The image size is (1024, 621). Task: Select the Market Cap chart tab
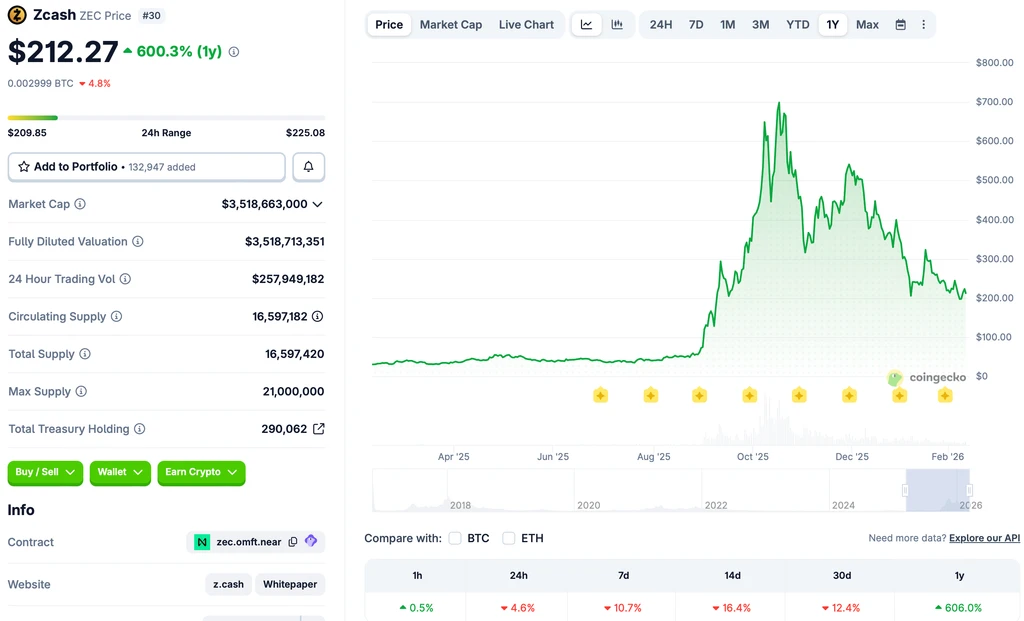(x=451, y=25)
